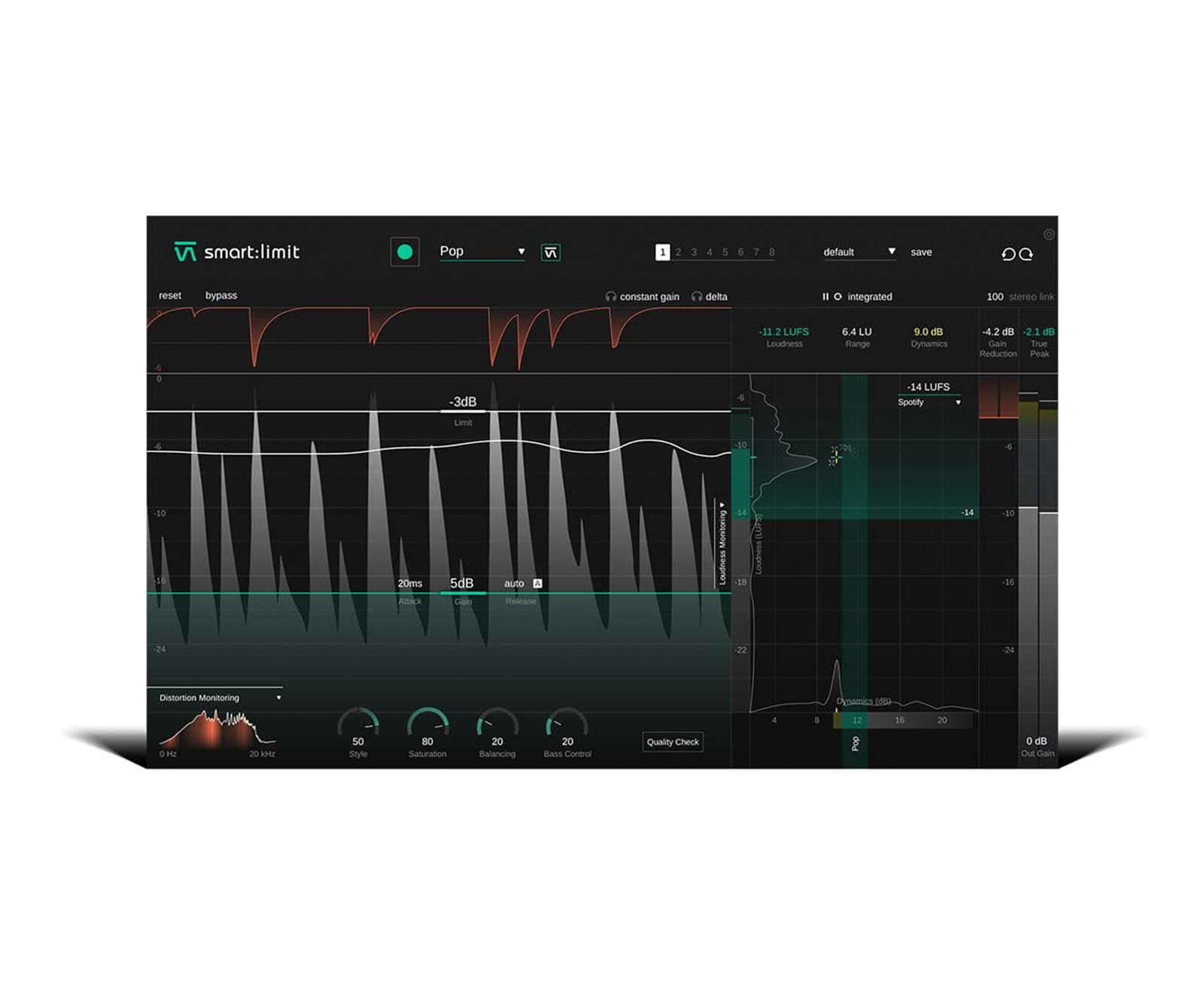Viewport: 1204px width, 993px height.
Task: Click the sonible smart:limit logo
Action: pos(236,252)
